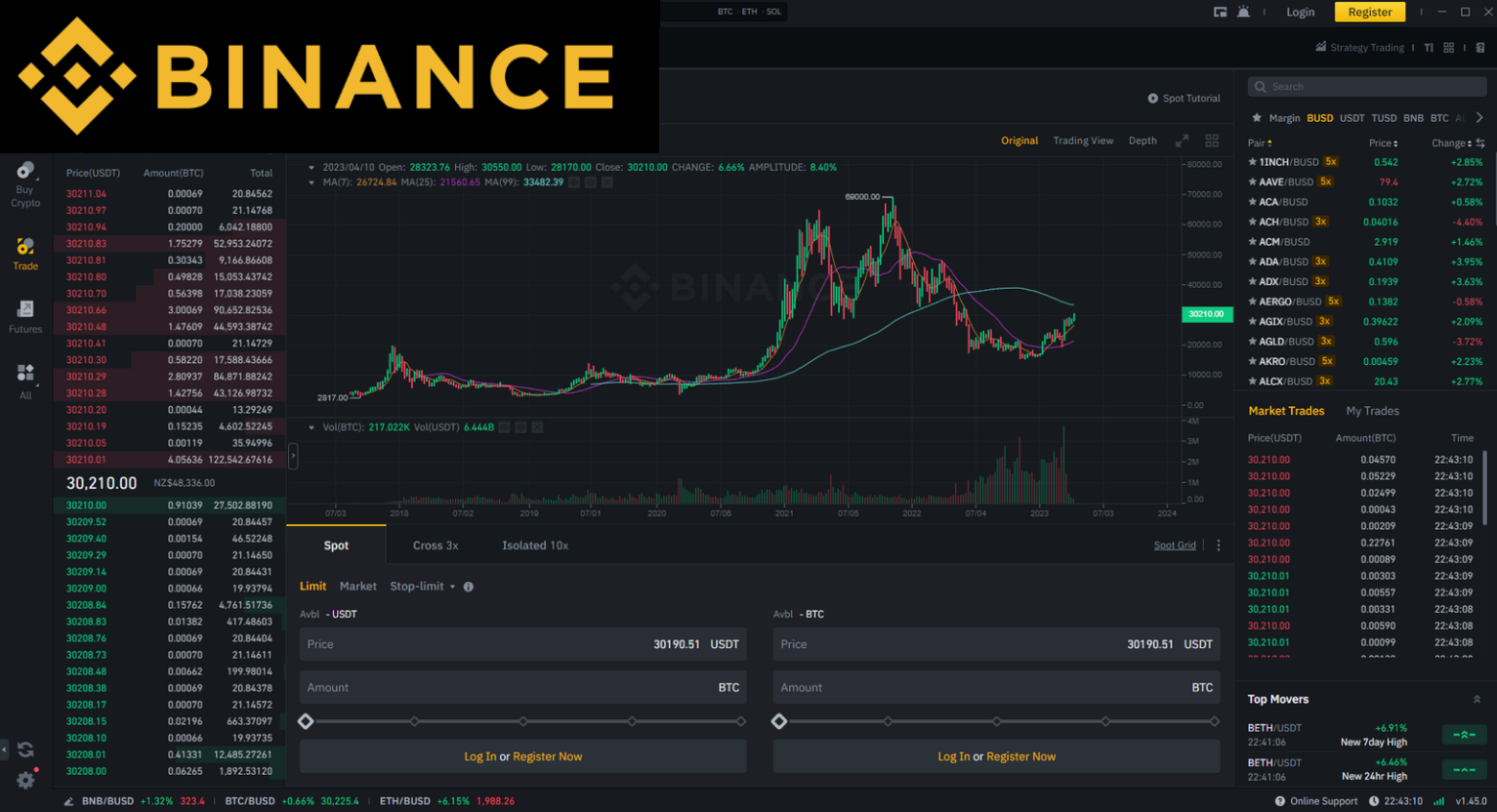1497x812 pixels.
Task: Sort market list by Pair
Action: 1260,143
